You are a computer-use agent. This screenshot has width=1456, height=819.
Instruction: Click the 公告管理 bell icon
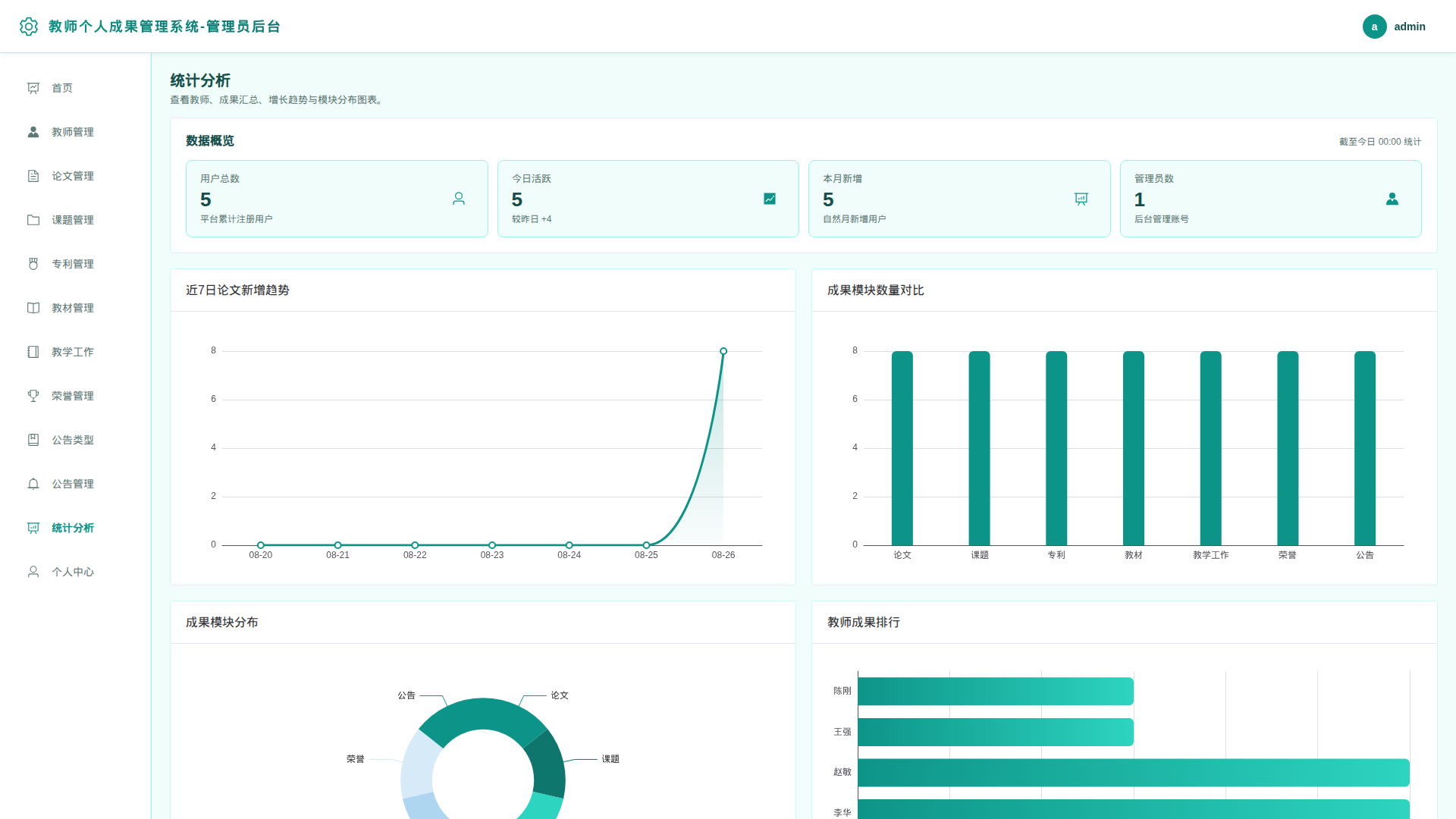coord(33,484)
